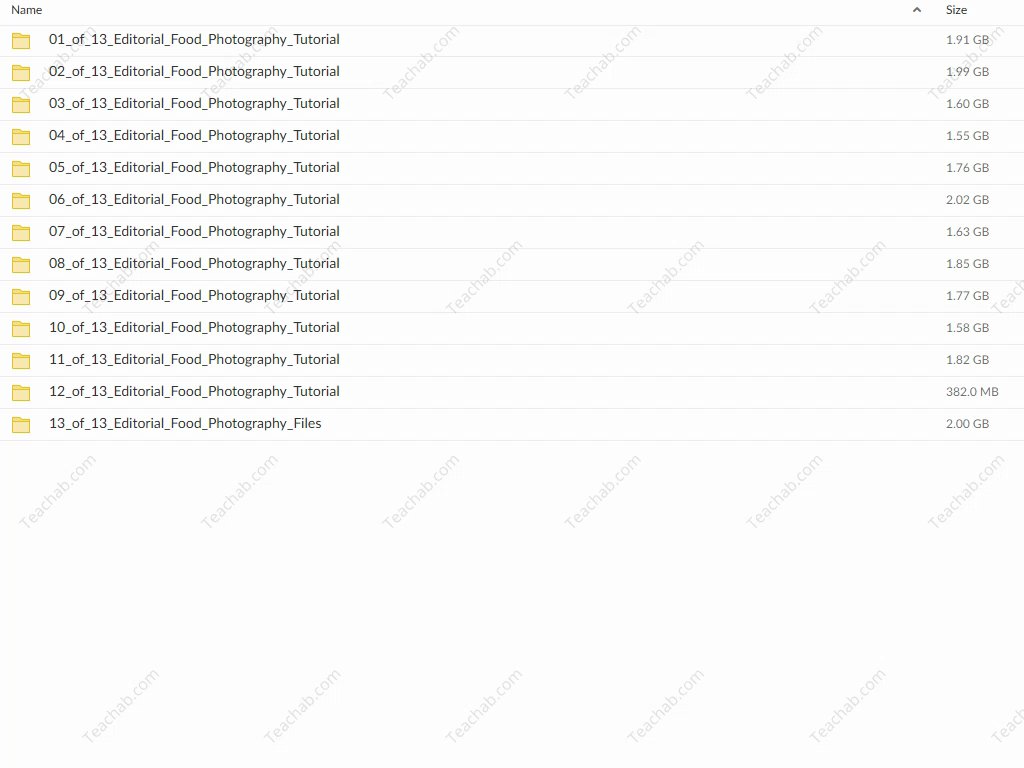Image resolution: width=1024 pixels, height=768 pixels.
Task: Open 10_of_13_Editorial_Food_Photography_Tutorial folder name
Action: click(194, 328)
